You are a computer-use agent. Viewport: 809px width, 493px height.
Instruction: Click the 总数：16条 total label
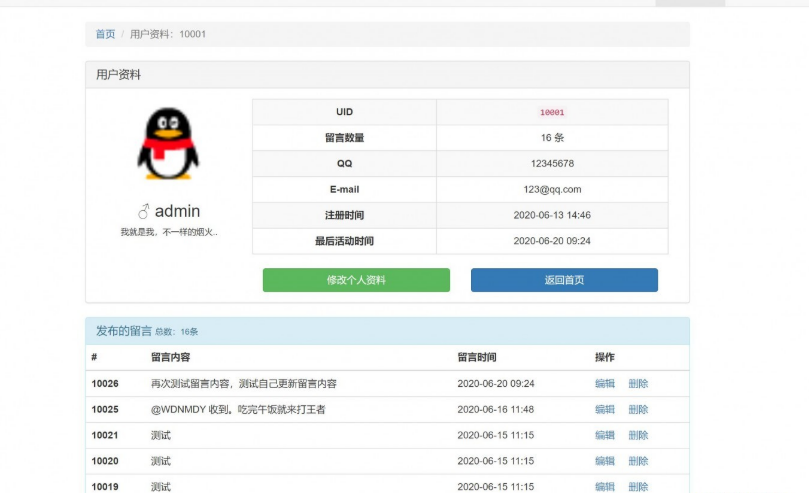pos(176,332)
